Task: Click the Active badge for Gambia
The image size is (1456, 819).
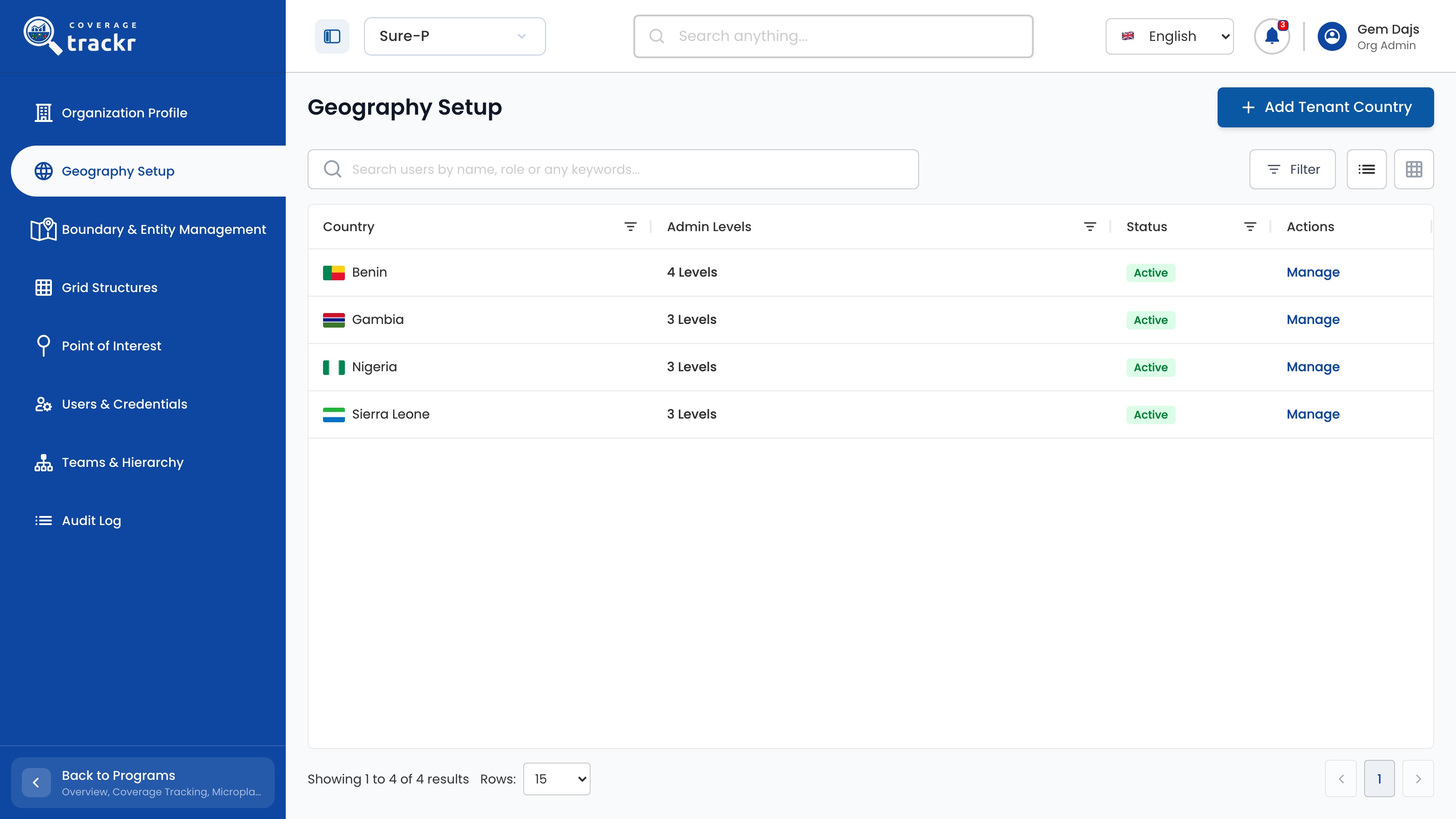Action: click(x=1150, y=320)
